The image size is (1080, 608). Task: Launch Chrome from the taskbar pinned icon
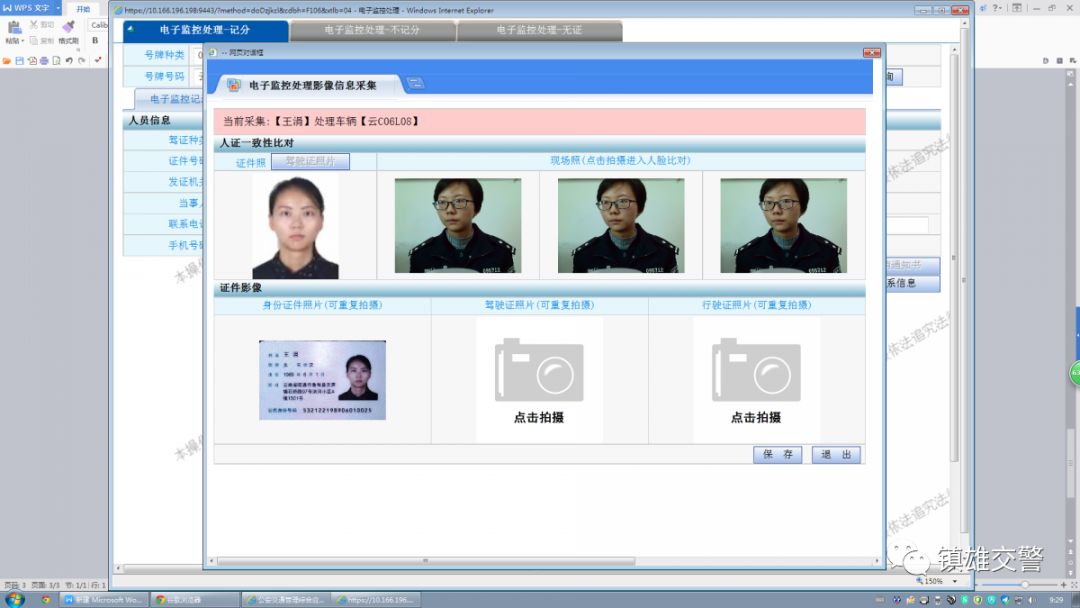point(45,600)
